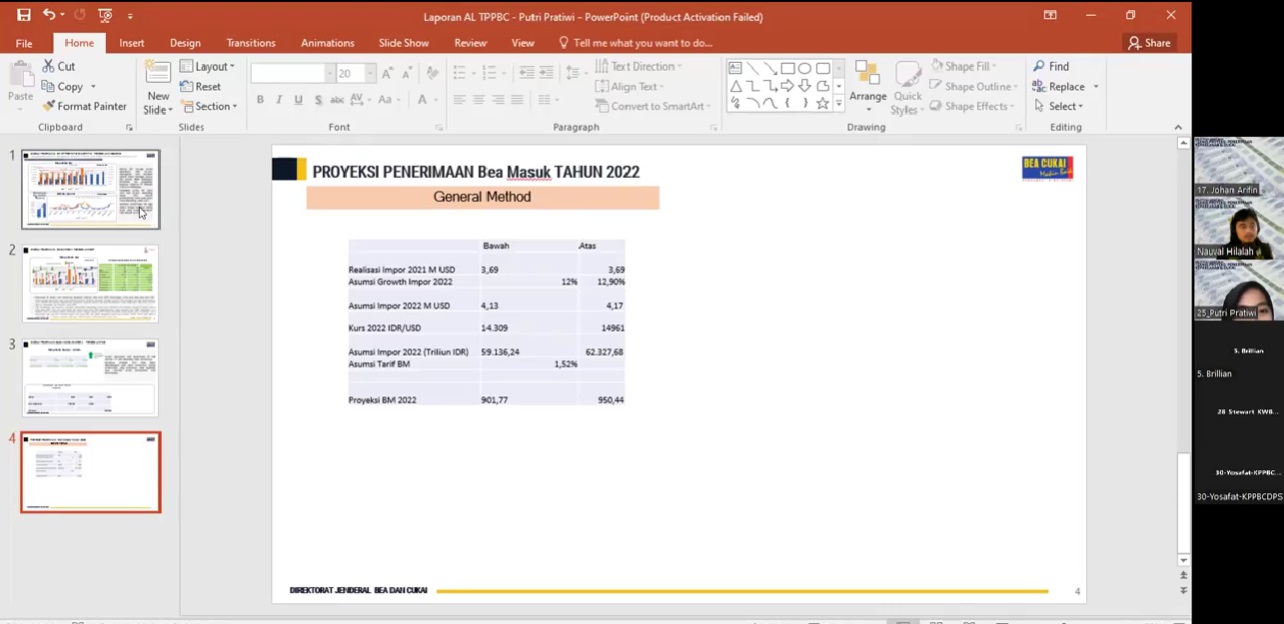Viewport: 1284px width, 624px height.
Task: Toggle Underline formatting button
Action: coord(298,100)
